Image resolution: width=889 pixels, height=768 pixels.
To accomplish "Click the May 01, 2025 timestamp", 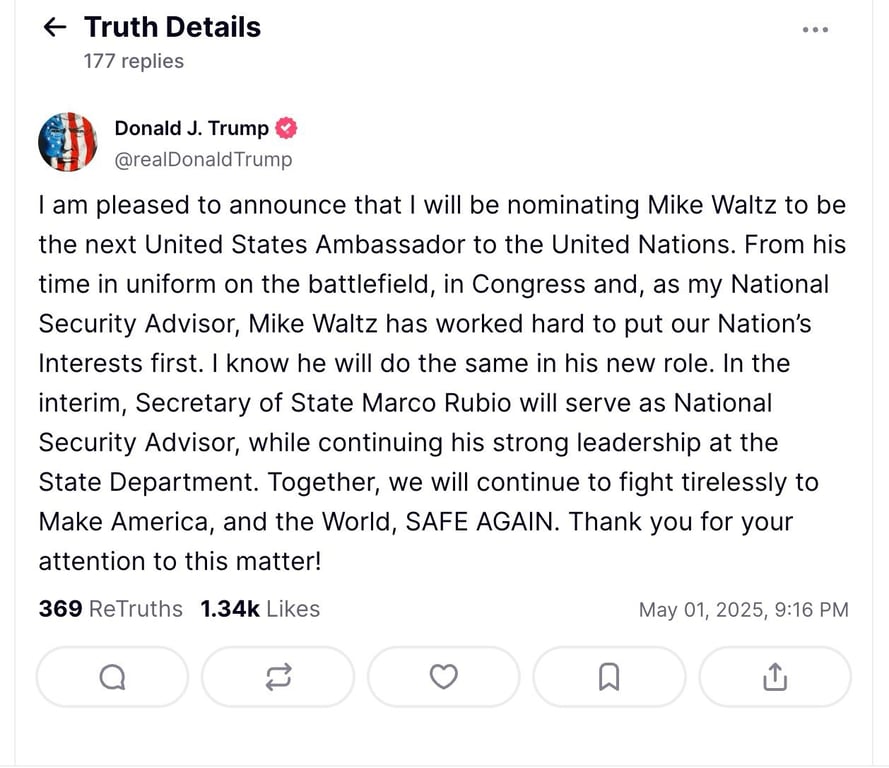I will tap(744, 609).
